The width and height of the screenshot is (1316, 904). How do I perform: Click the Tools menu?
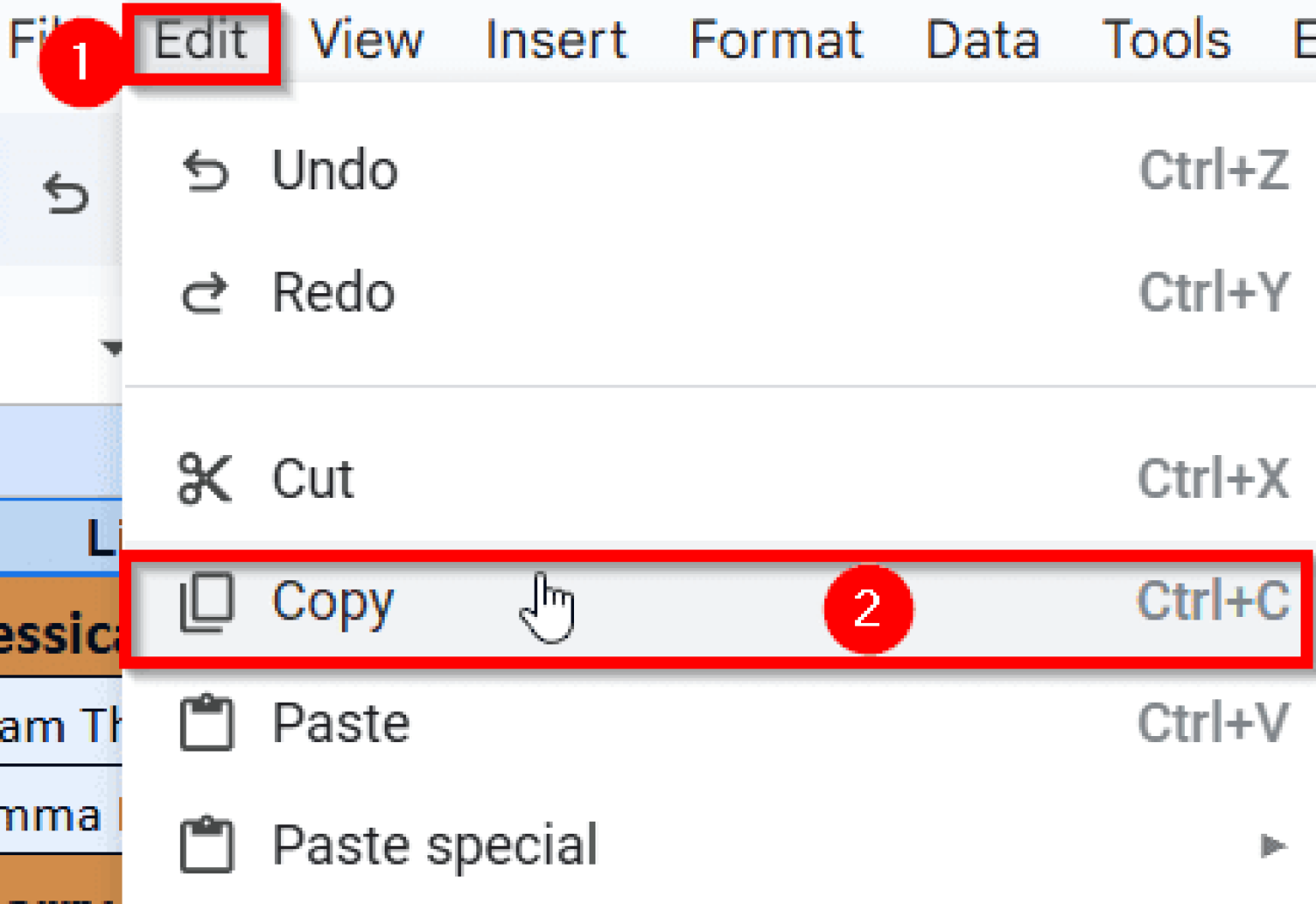1166,40
